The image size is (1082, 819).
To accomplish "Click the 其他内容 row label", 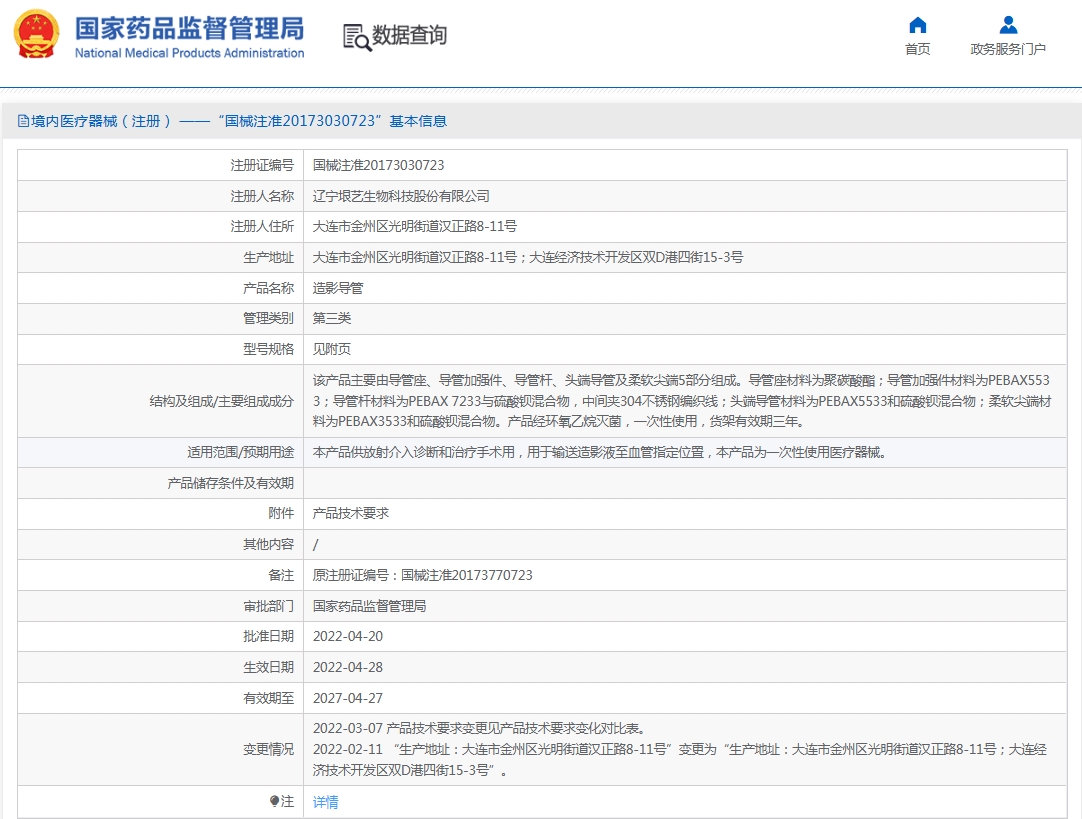I will click(x=268, y=544).
